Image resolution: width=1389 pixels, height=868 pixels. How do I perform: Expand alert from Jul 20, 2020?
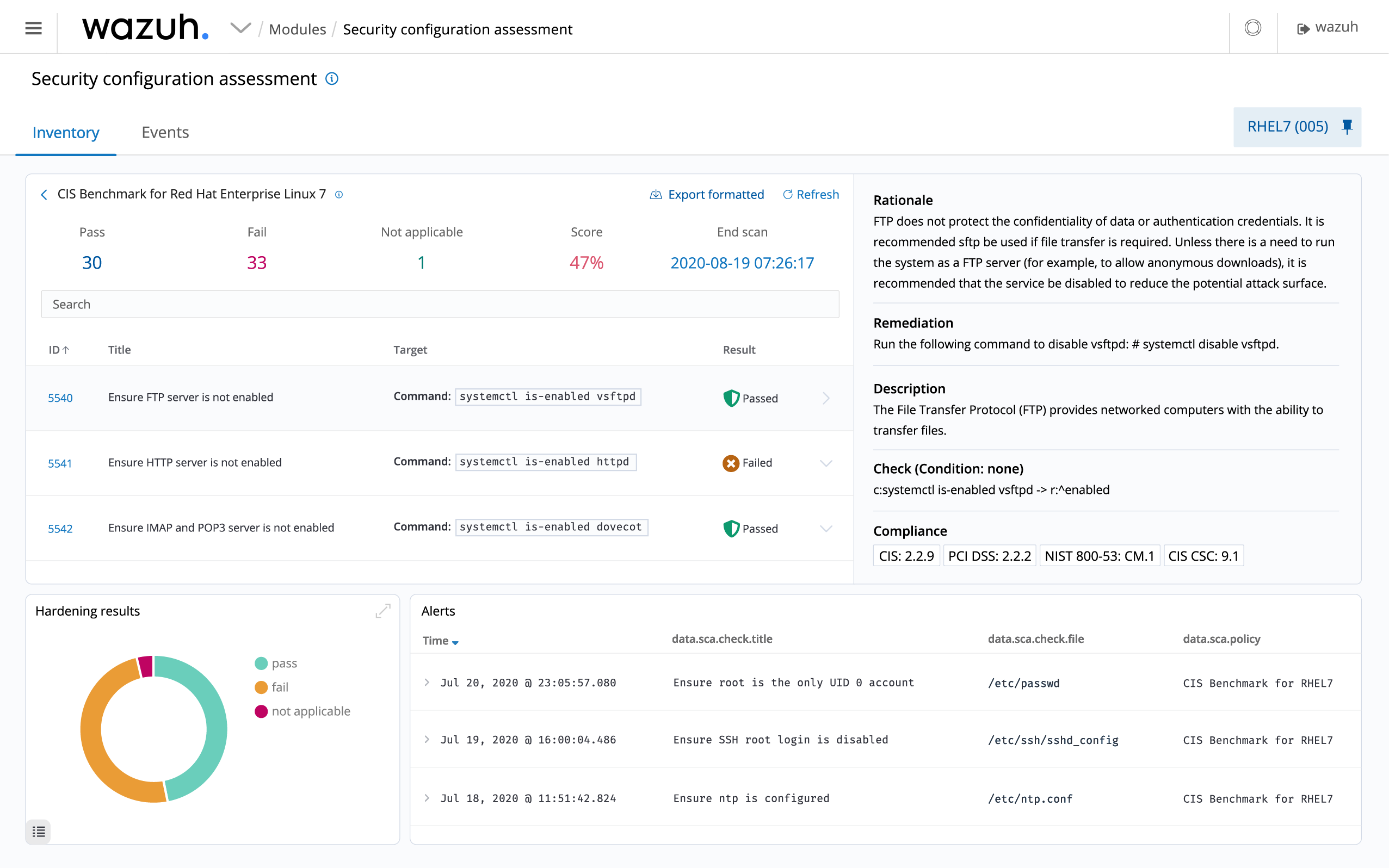[427, 682]
